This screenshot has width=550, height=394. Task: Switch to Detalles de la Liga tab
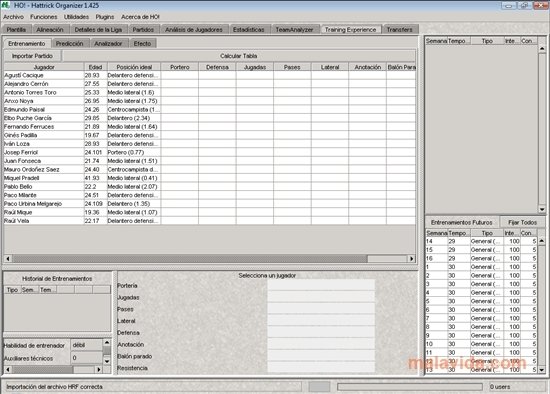click(98, 29)
